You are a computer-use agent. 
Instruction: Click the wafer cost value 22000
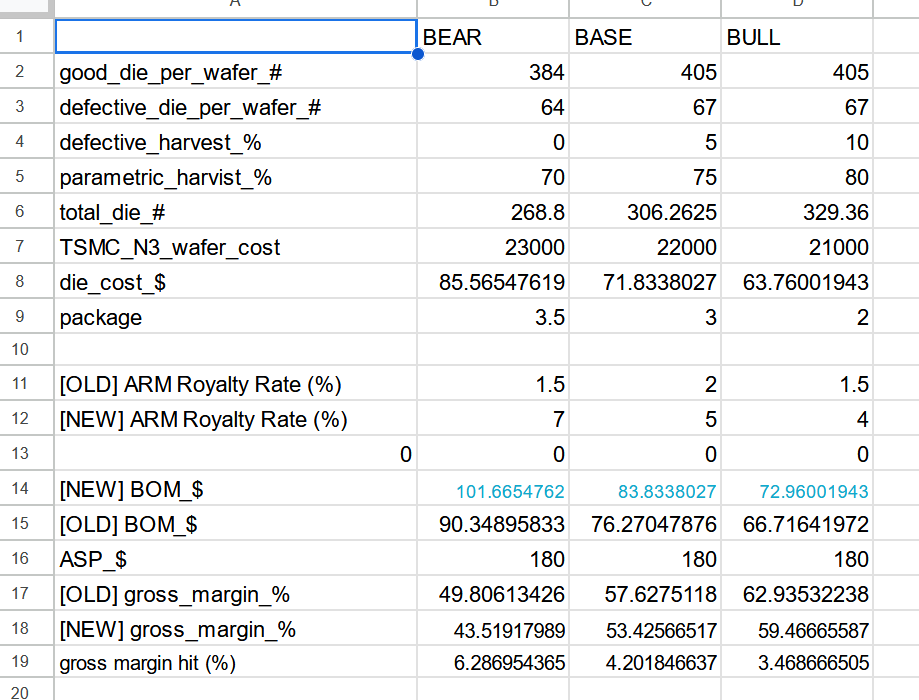(x=645, y=247)
